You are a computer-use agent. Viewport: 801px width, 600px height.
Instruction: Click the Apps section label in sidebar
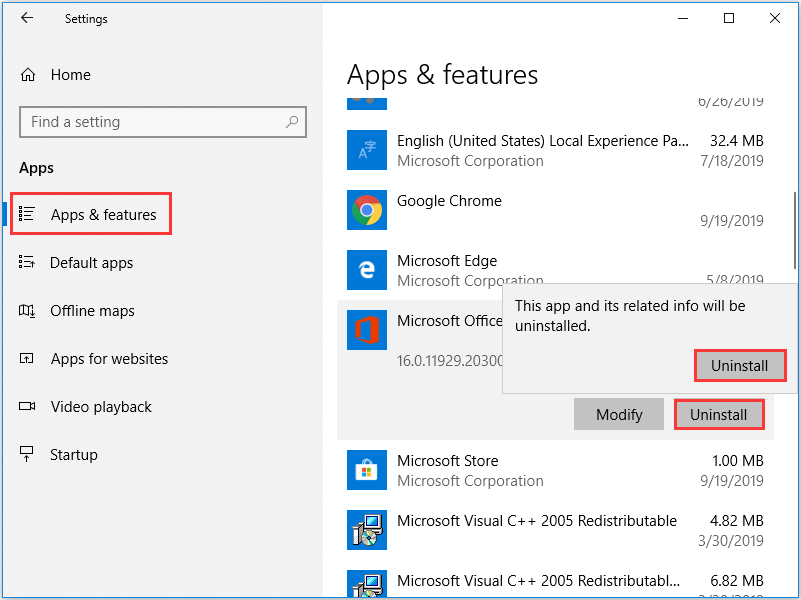[36, 168]
